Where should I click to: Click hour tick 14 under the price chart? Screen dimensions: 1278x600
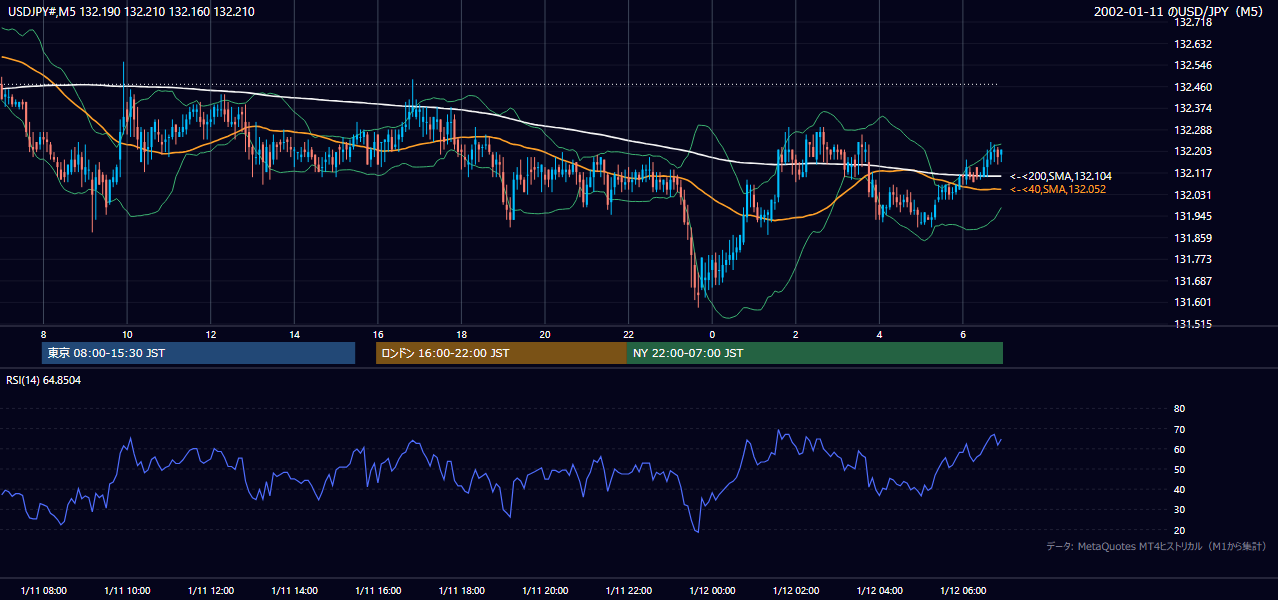click(x=294, y=334)
